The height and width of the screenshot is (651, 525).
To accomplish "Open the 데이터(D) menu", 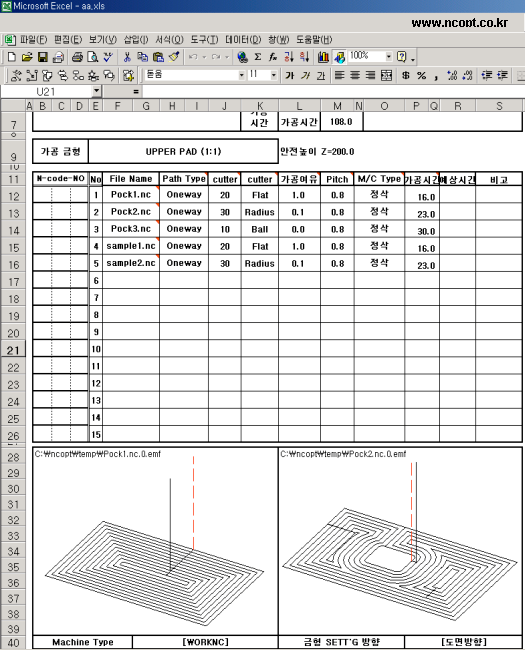I will click(x=243, y=40).
